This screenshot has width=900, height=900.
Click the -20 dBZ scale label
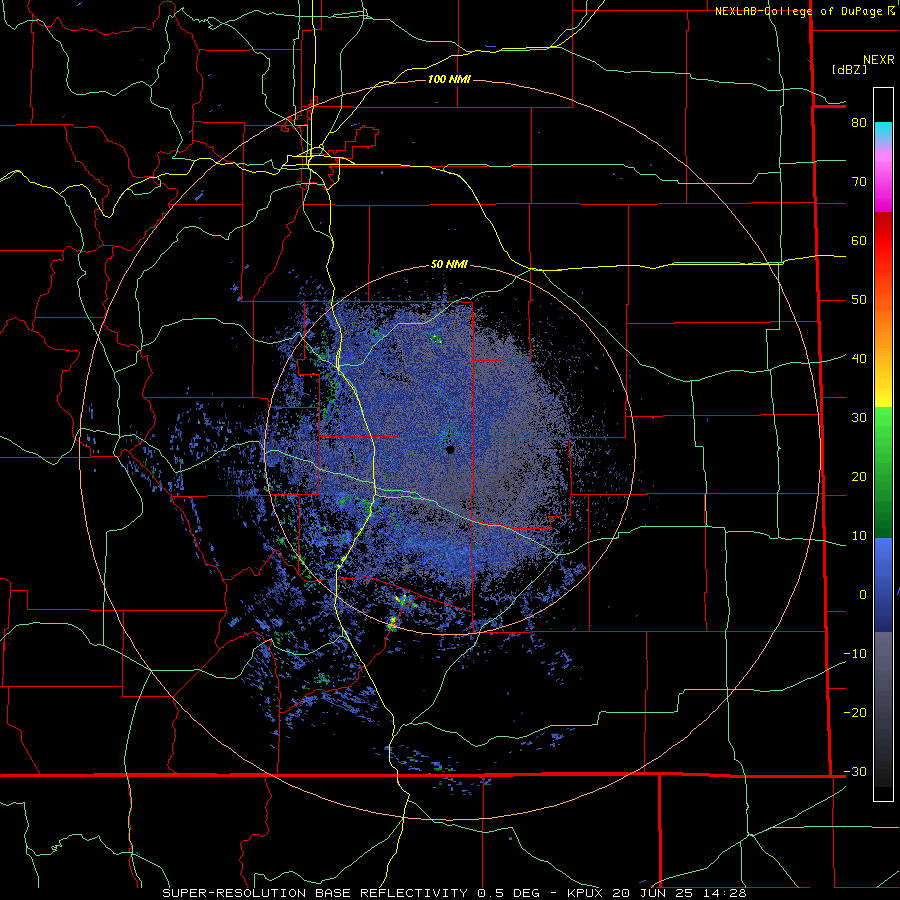coord(855,713)
